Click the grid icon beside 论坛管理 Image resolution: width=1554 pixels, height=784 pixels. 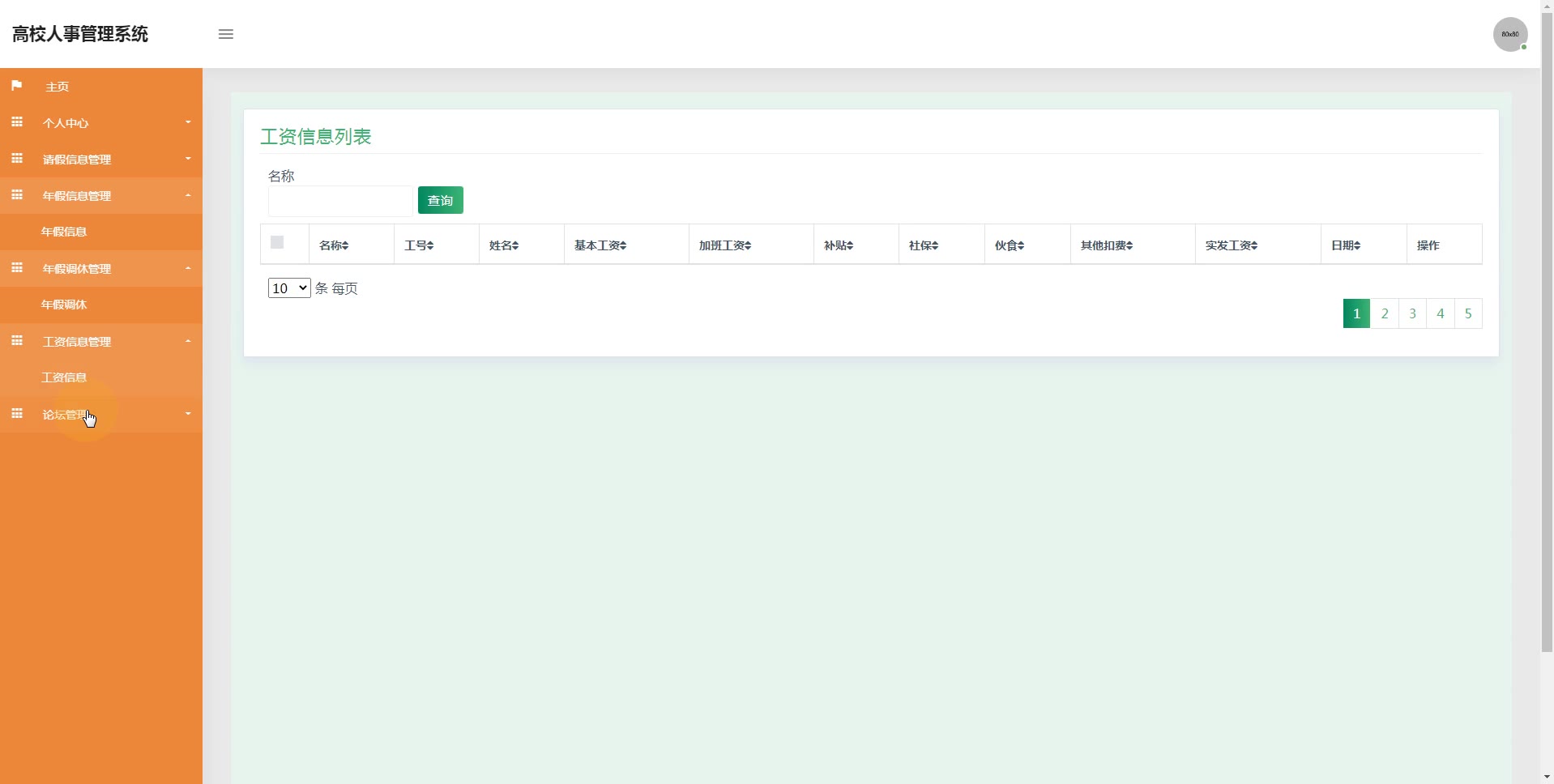point(17,414)
